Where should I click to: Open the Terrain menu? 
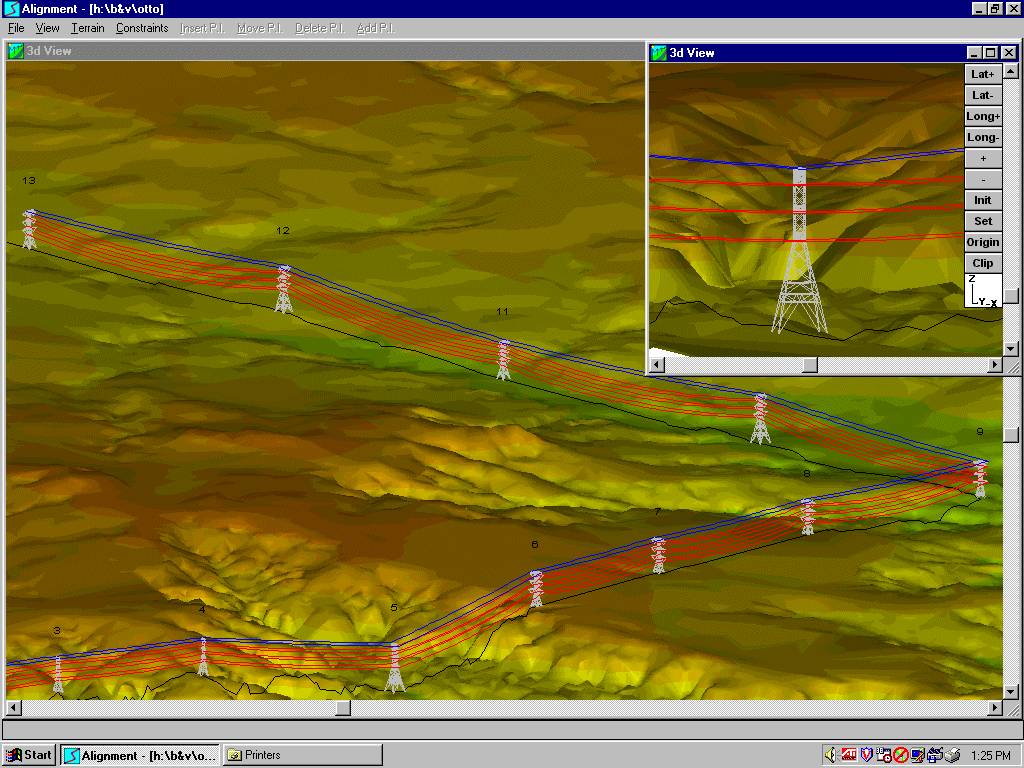pos(87,28)
